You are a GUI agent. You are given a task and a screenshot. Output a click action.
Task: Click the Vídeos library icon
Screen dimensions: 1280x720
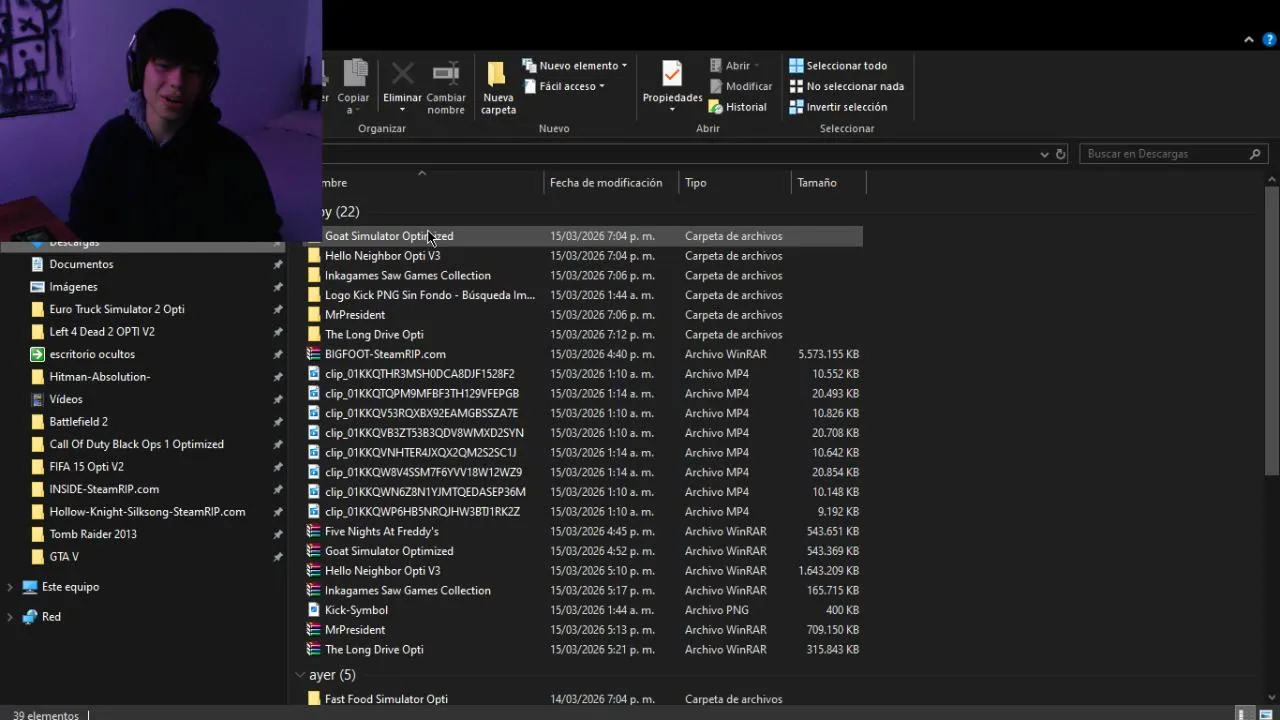pyautogui.click(x=38, y=399)
